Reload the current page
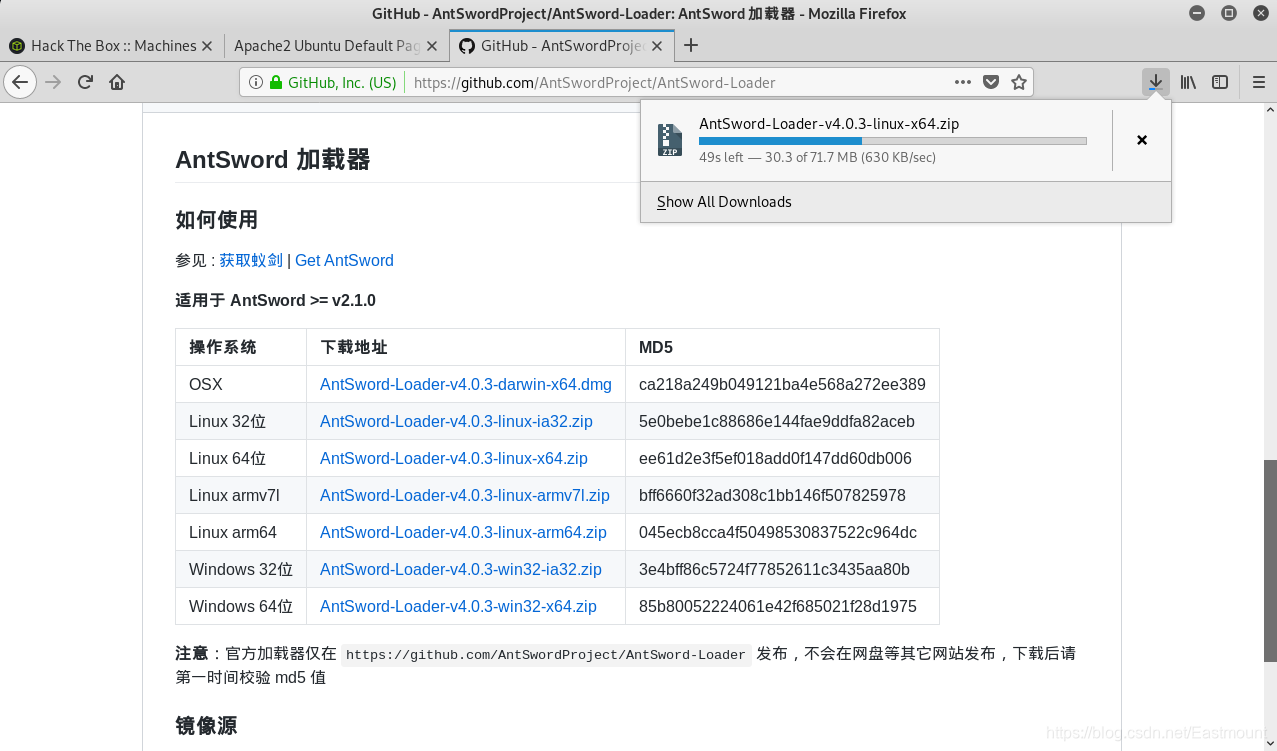1277x751 pixels. pyautogui.click(x=86, y=82)
